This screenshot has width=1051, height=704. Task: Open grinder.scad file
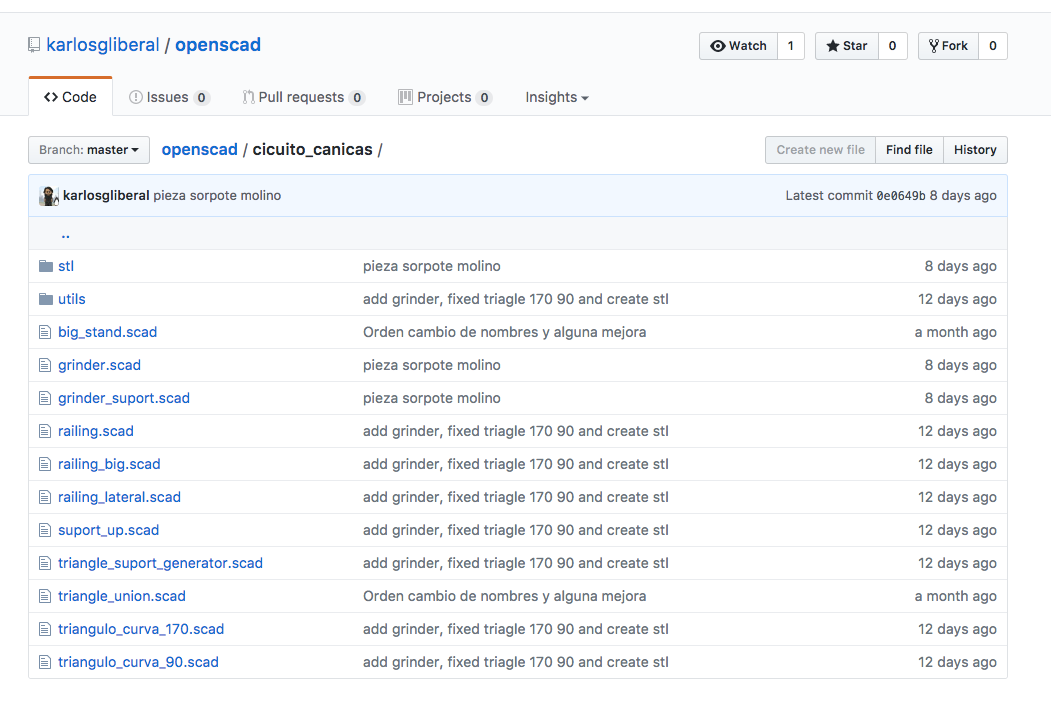(x=99, y=365)
